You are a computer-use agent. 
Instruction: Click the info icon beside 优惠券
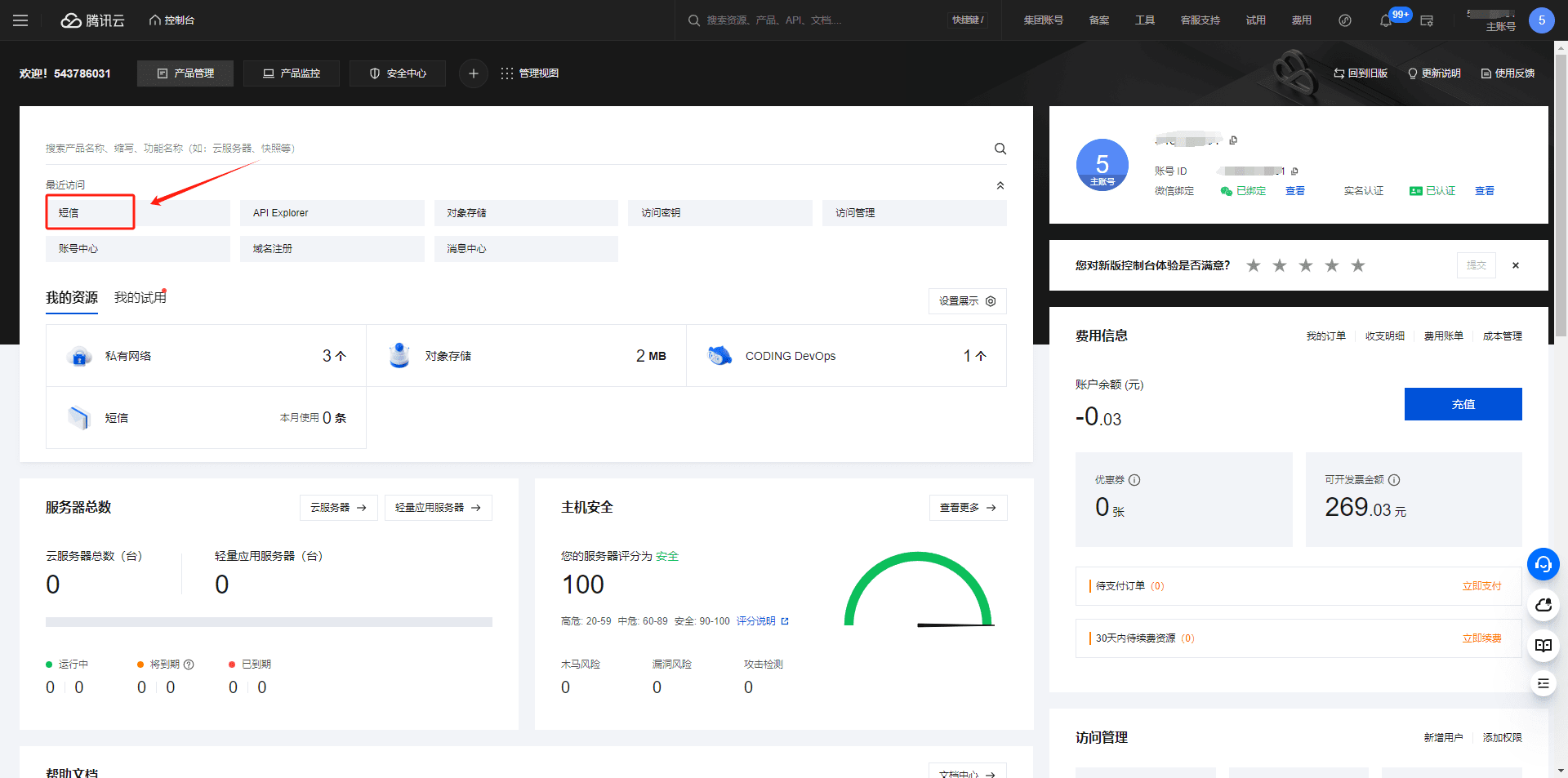pyautogui.click(x=1134, y=480)
